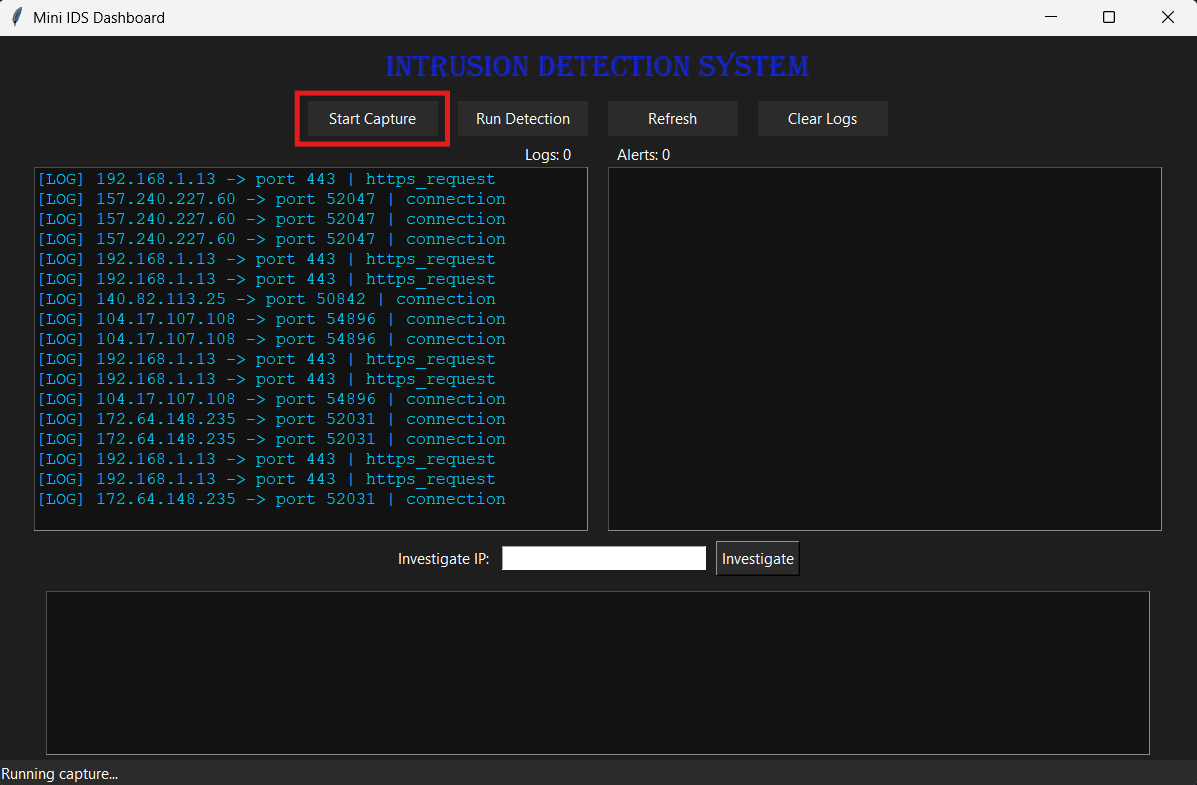Minimize the Mini IDS Dashboard window

[x=1051, y=17]
